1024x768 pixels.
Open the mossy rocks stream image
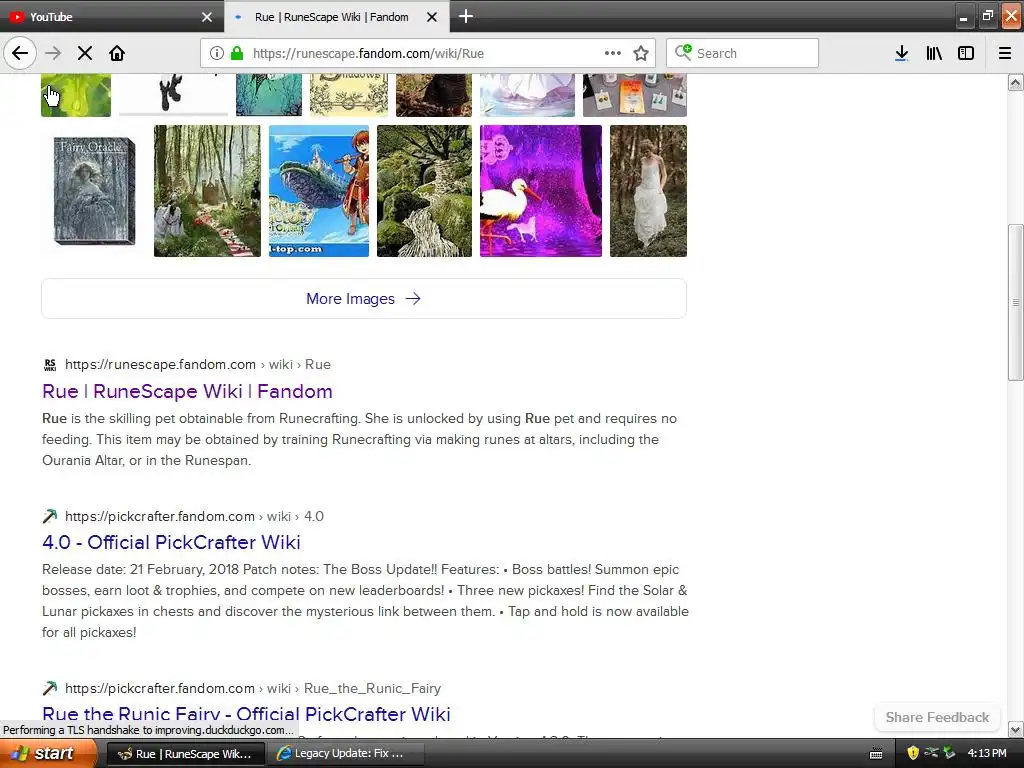[424, 191]
